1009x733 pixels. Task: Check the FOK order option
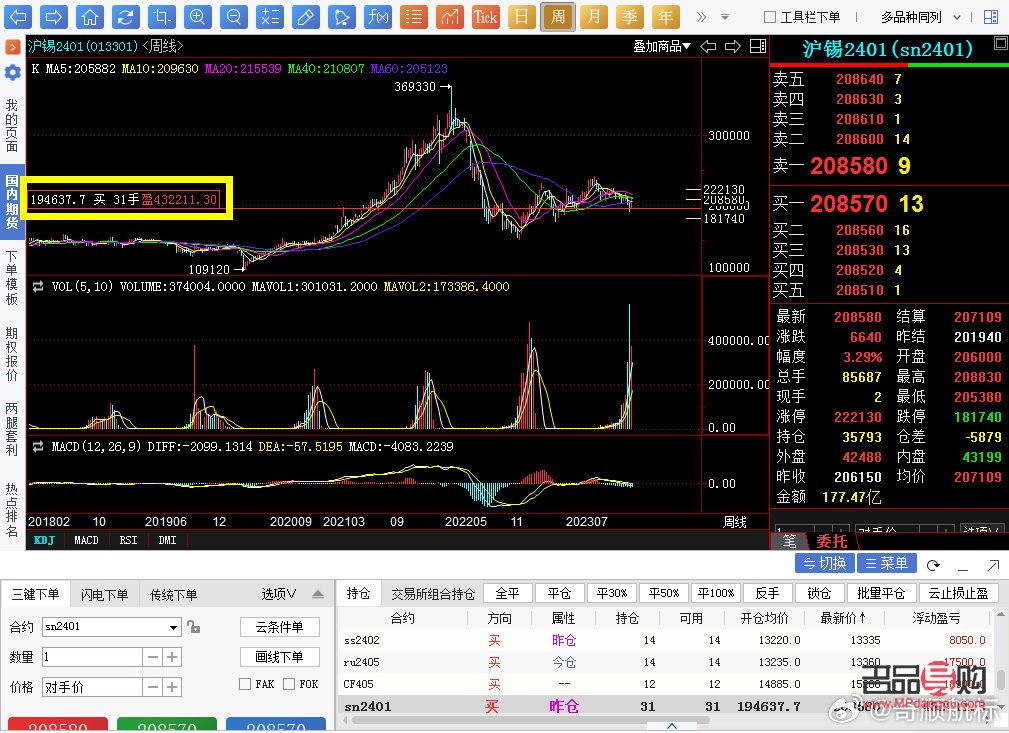[x=290, y=684]
